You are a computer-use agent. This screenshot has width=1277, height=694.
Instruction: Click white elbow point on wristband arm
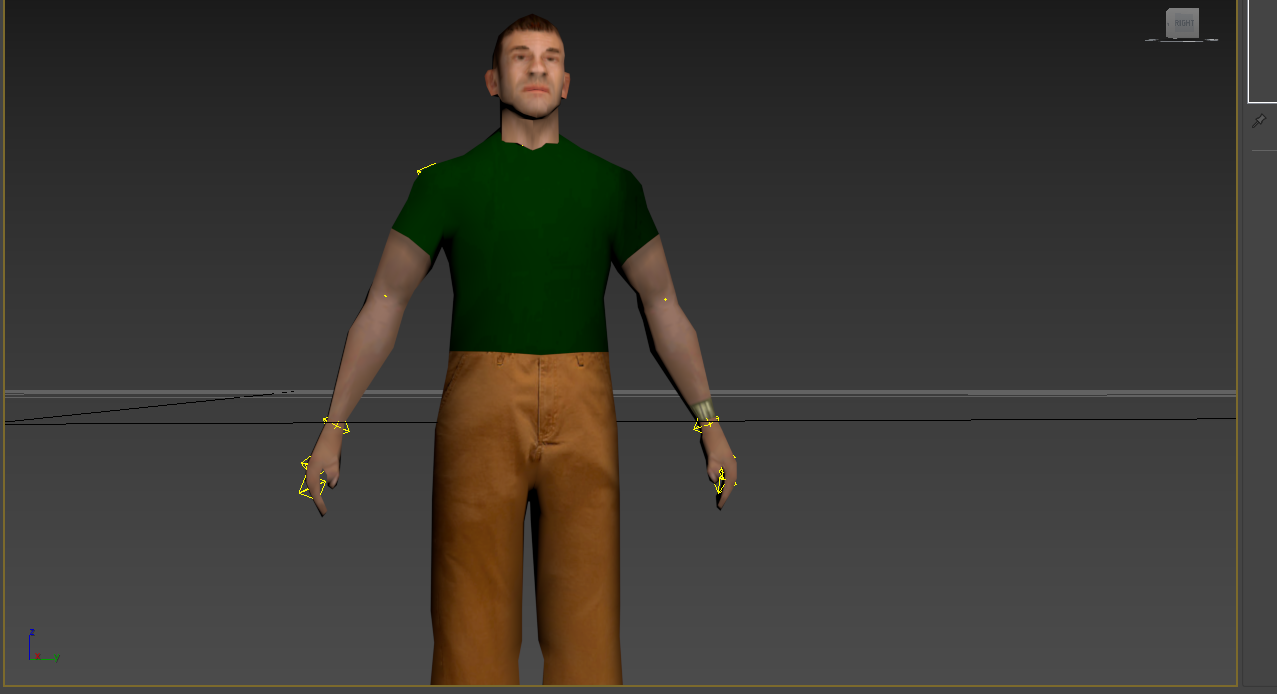tap(665, 299)
